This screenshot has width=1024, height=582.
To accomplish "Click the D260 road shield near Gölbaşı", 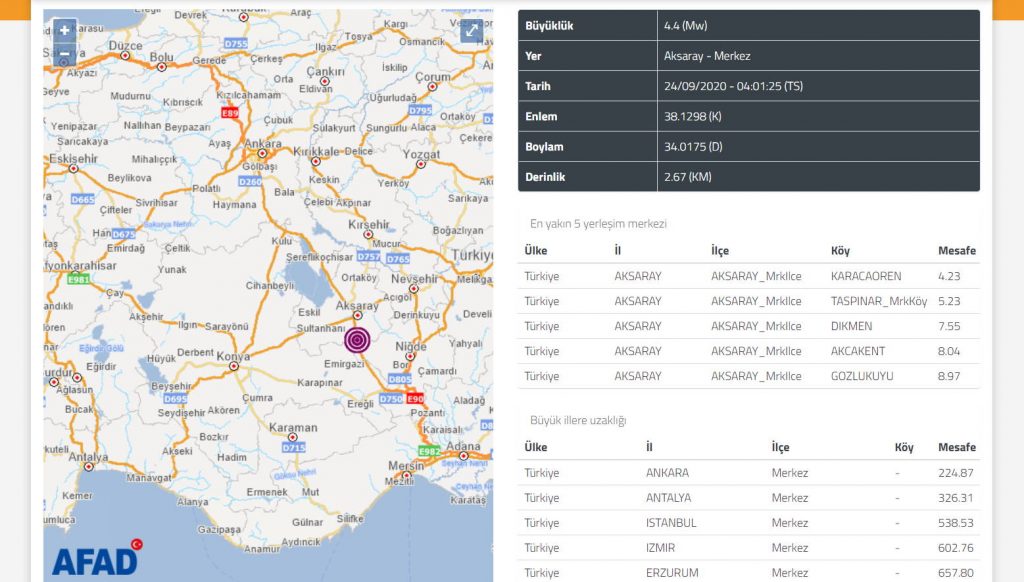I will pyautogui.click(x=250, y=182).
